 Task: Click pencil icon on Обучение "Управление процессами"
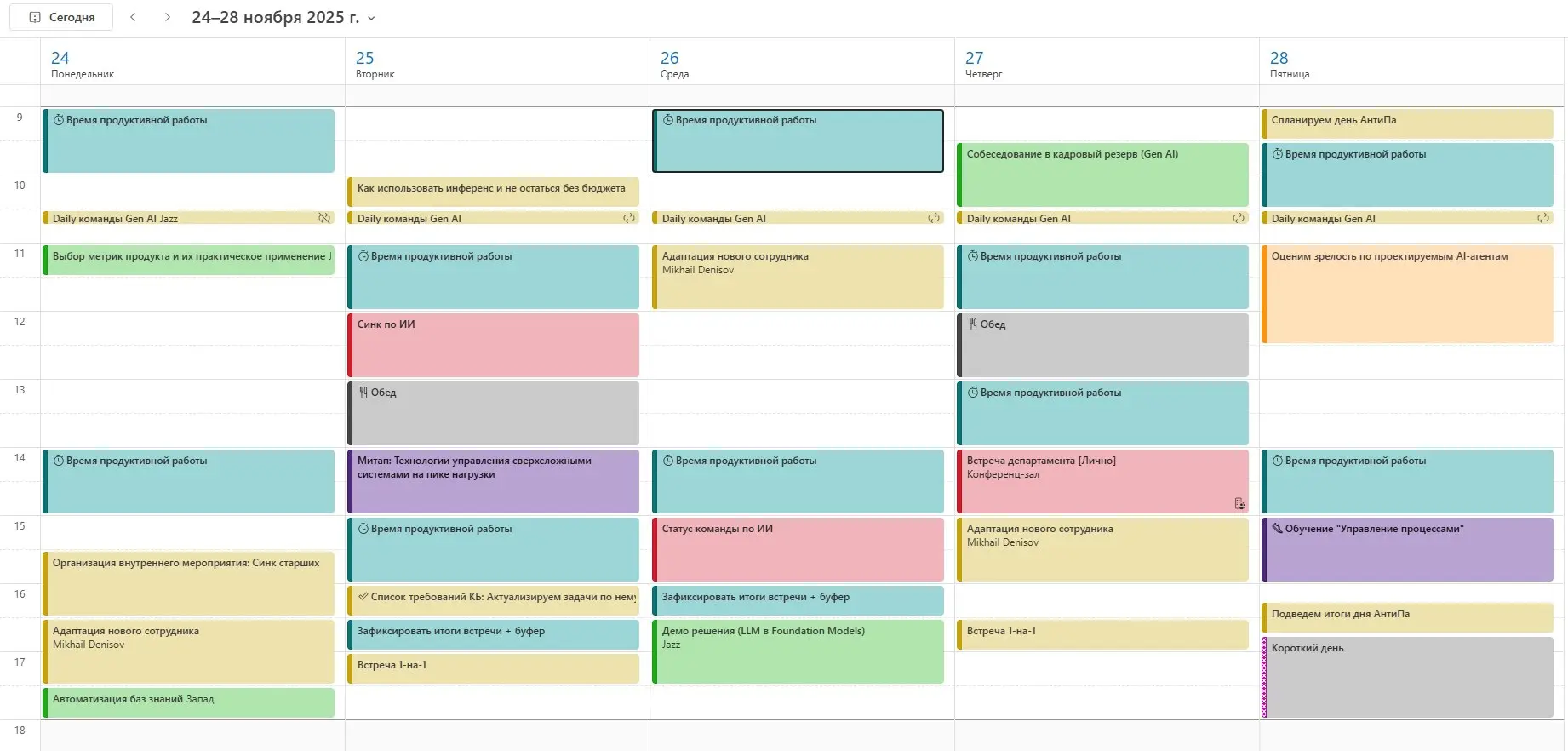pos(1277,529)
